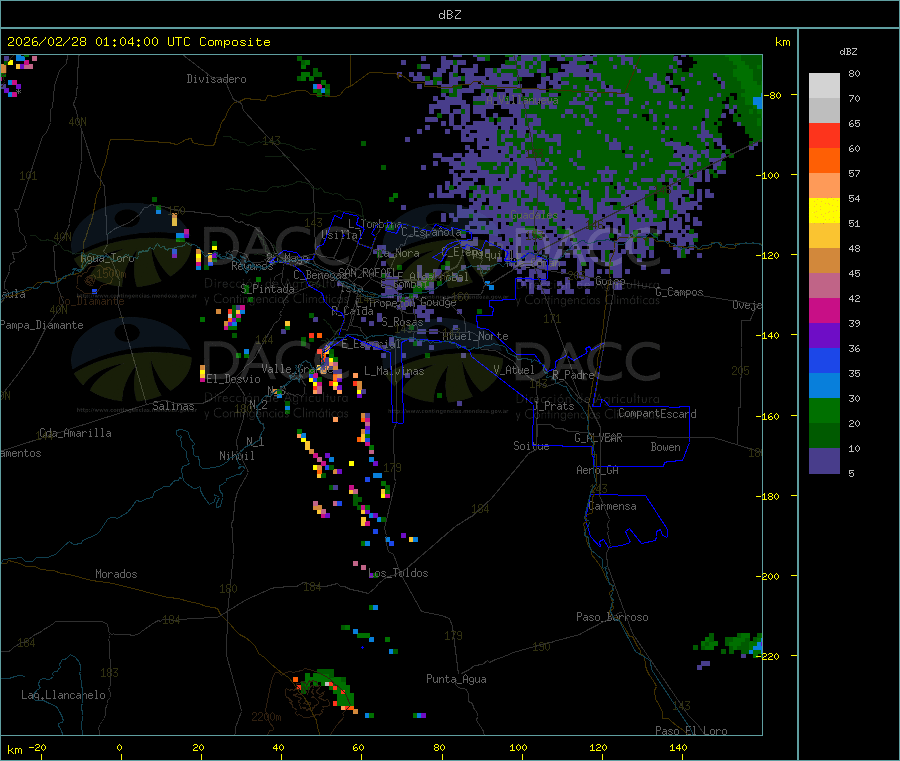Click the Divisadero place label
Screen dimensions: 900x761
click(216, 79)
